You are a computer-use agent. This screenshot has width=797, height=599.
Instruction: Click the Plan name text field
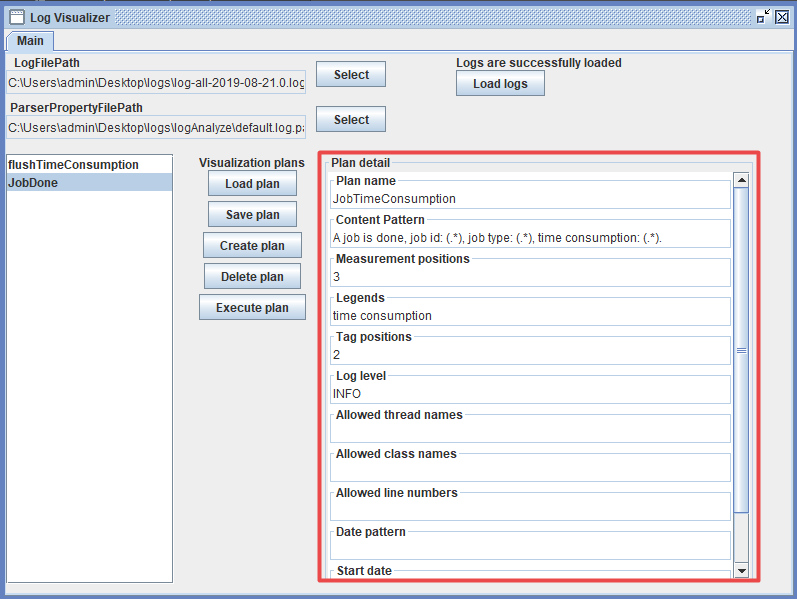pos(530,199)
